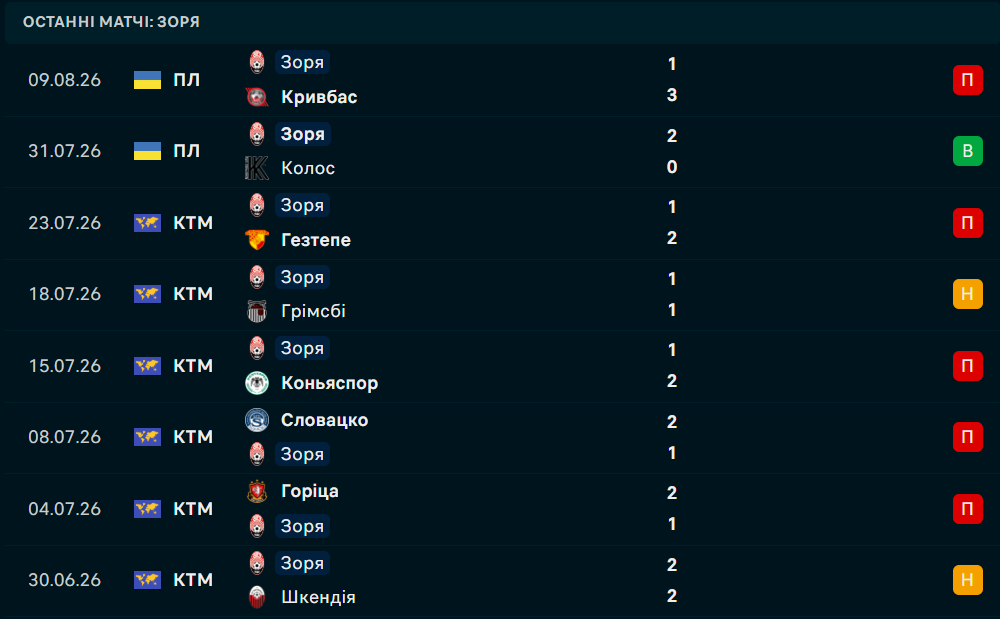
Task: Click friendly-match flag icon for 23.07.26
Action: (147, 222)
